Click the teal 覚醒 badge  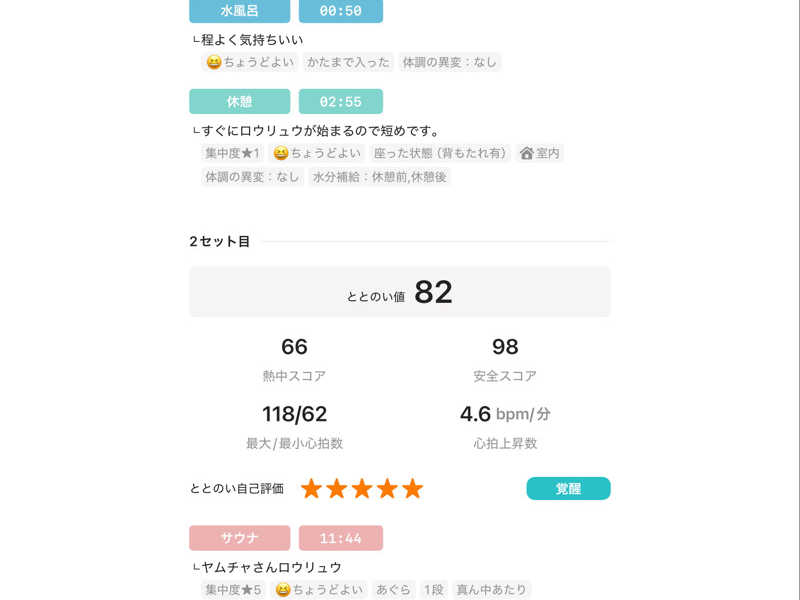click(568, 489)
